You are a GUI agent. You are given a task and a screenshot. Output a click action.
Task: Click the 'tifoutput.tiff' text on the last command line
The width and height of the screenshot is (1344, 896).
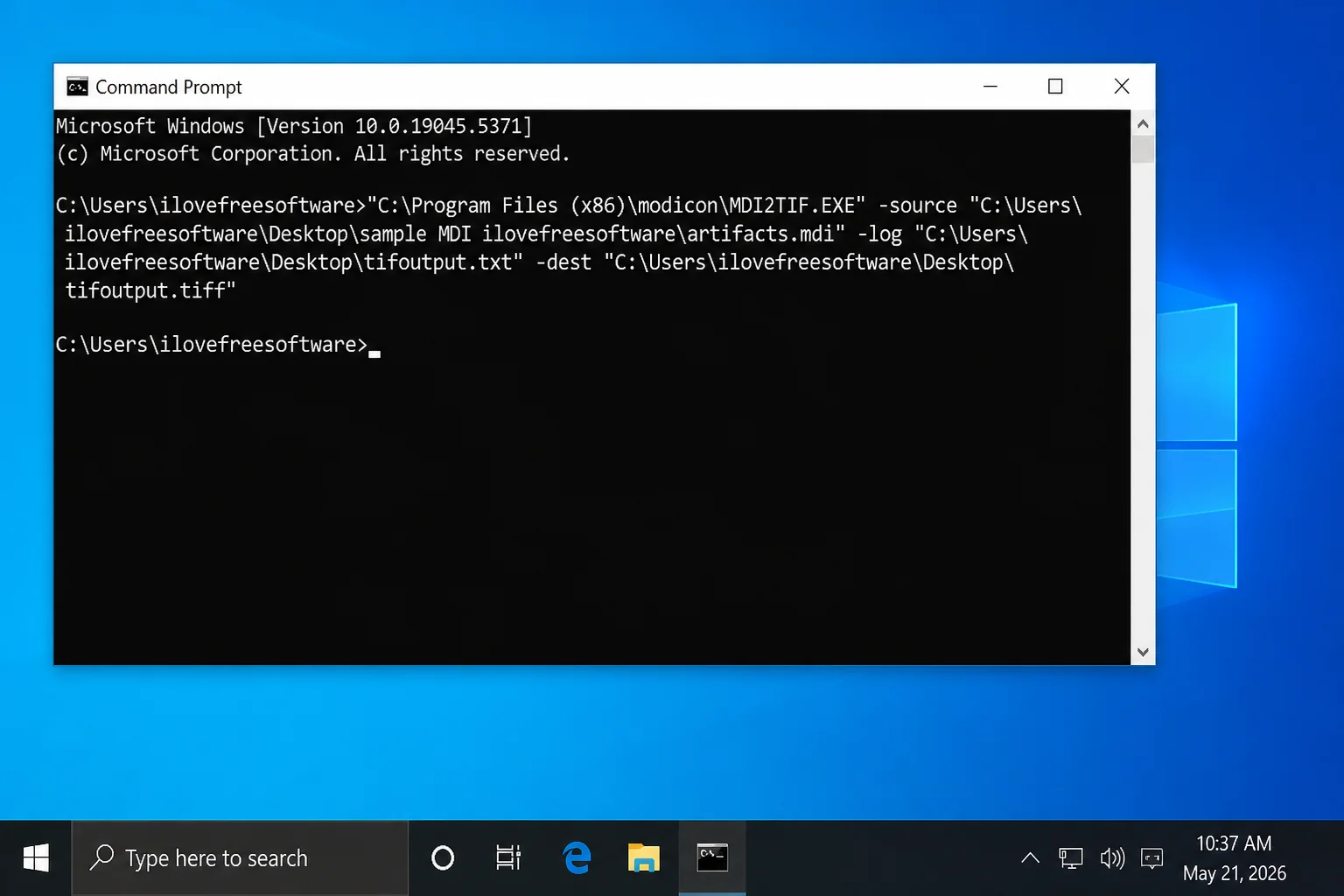[144, 290]
